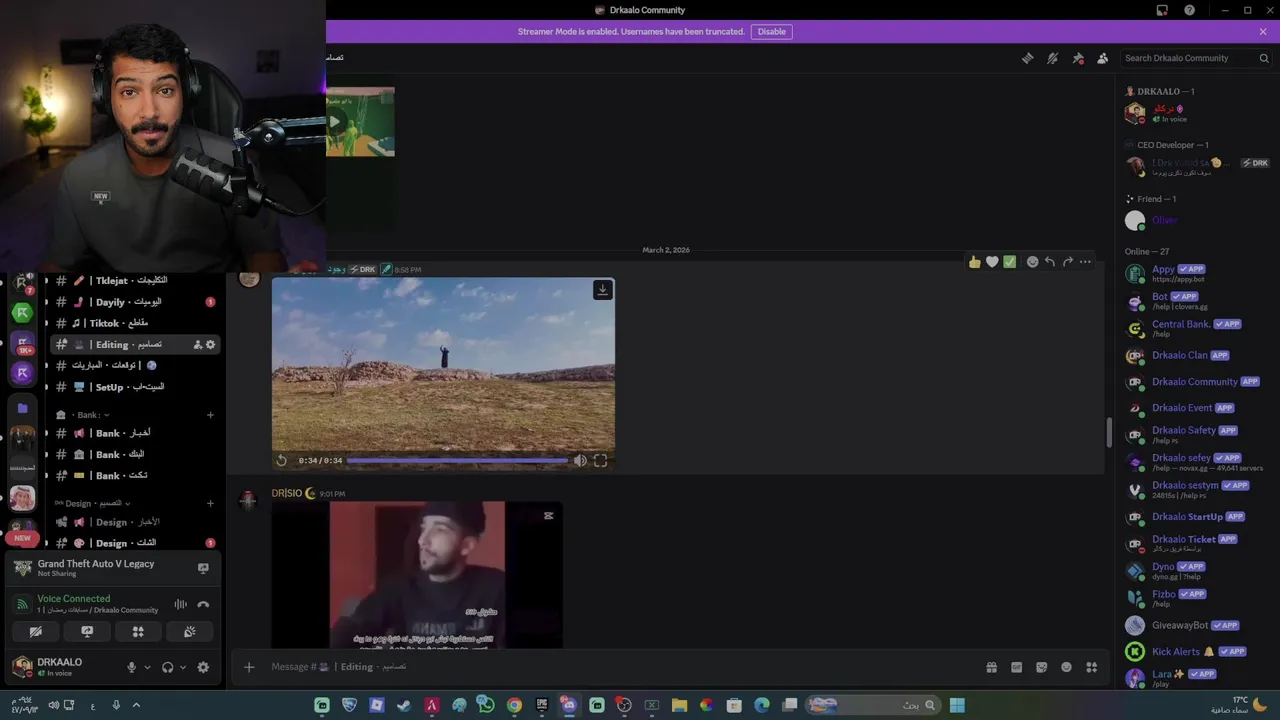Disconnect from the voice channel
1280x720 pixels.
click(203, 604)
